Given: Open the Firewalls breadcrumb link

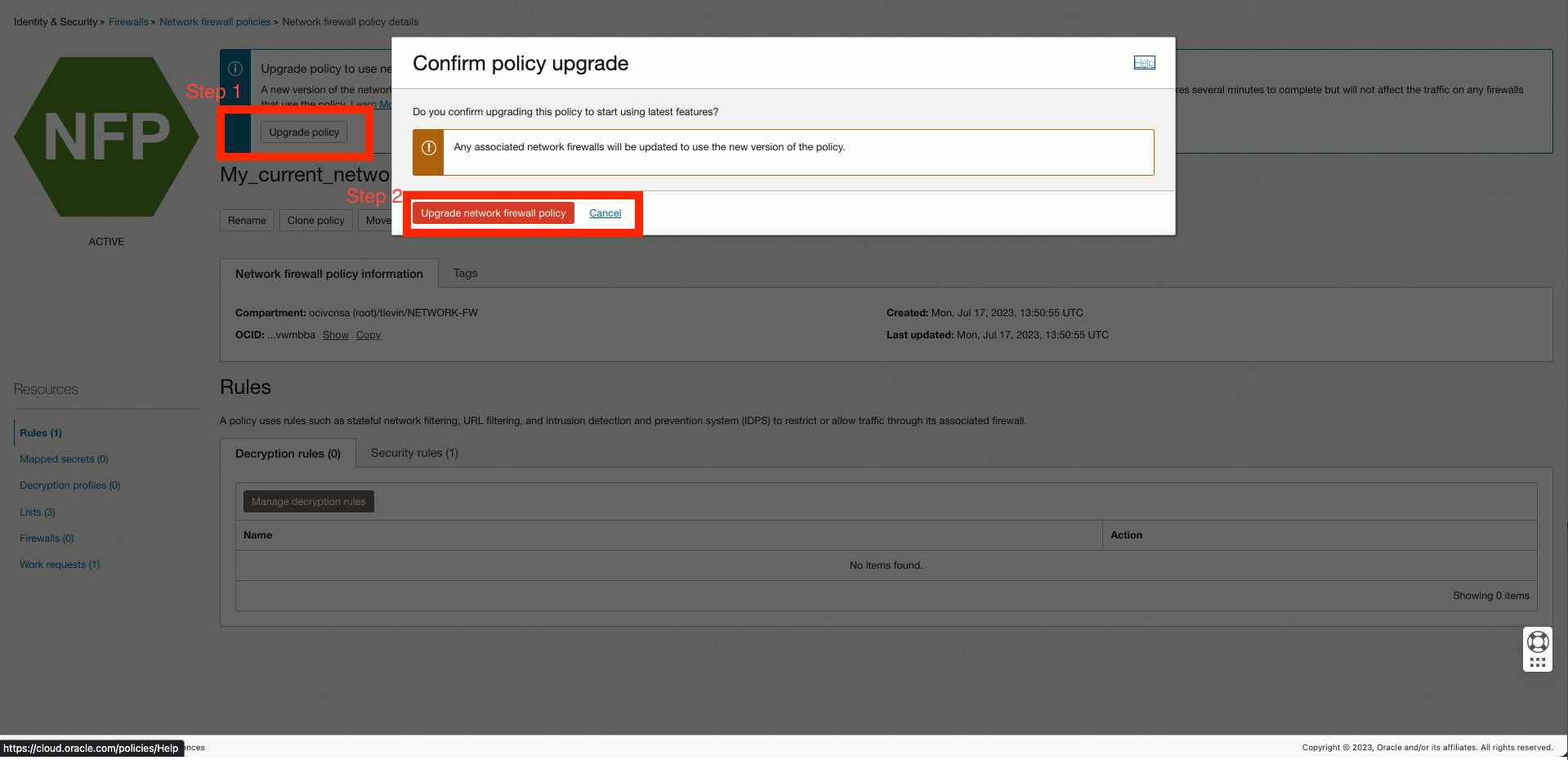Looking at the screenshot, I should tap(128, 21).
